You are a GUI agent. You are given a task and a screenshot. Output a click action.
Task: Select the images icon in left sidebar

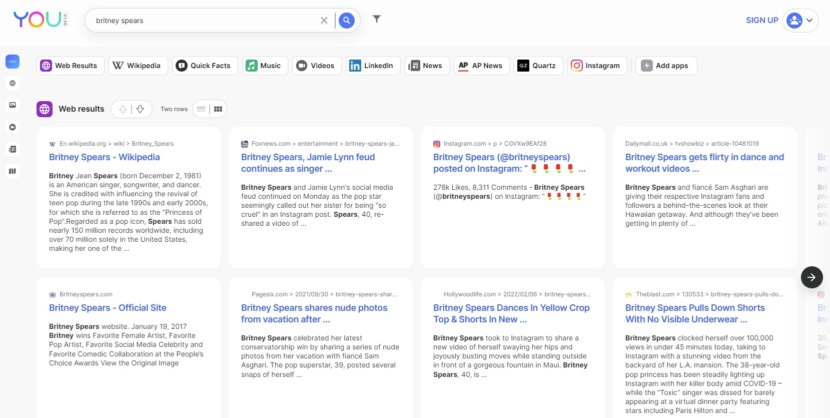pos(13,105)
